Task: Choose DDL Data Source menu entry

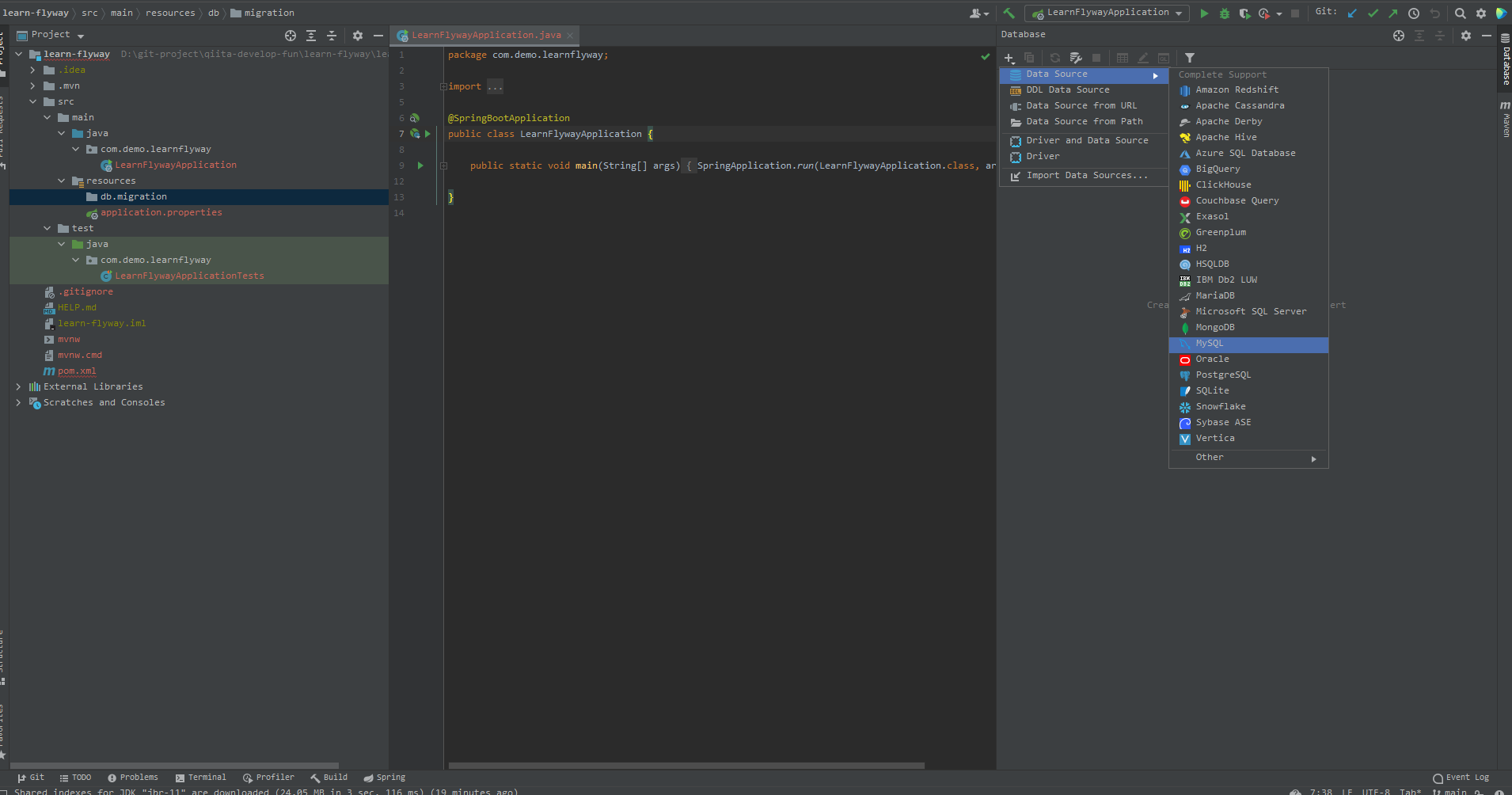Action: [x=1084, y=90]
